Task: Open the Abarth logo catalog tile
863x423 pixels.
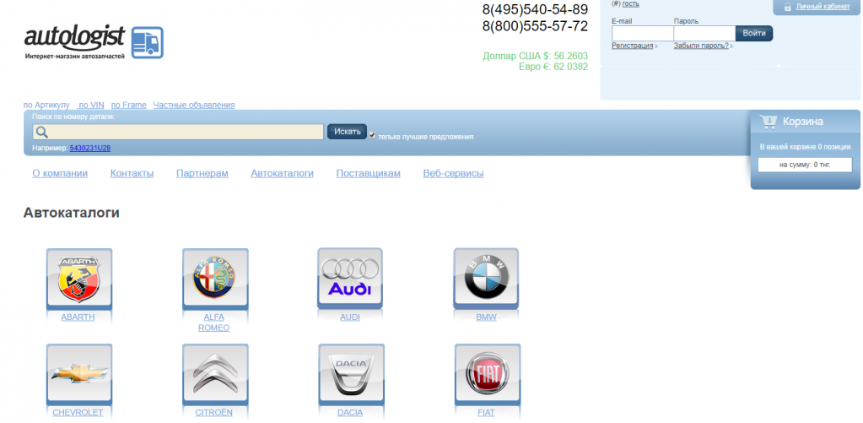Action: [x=79, y=279]
